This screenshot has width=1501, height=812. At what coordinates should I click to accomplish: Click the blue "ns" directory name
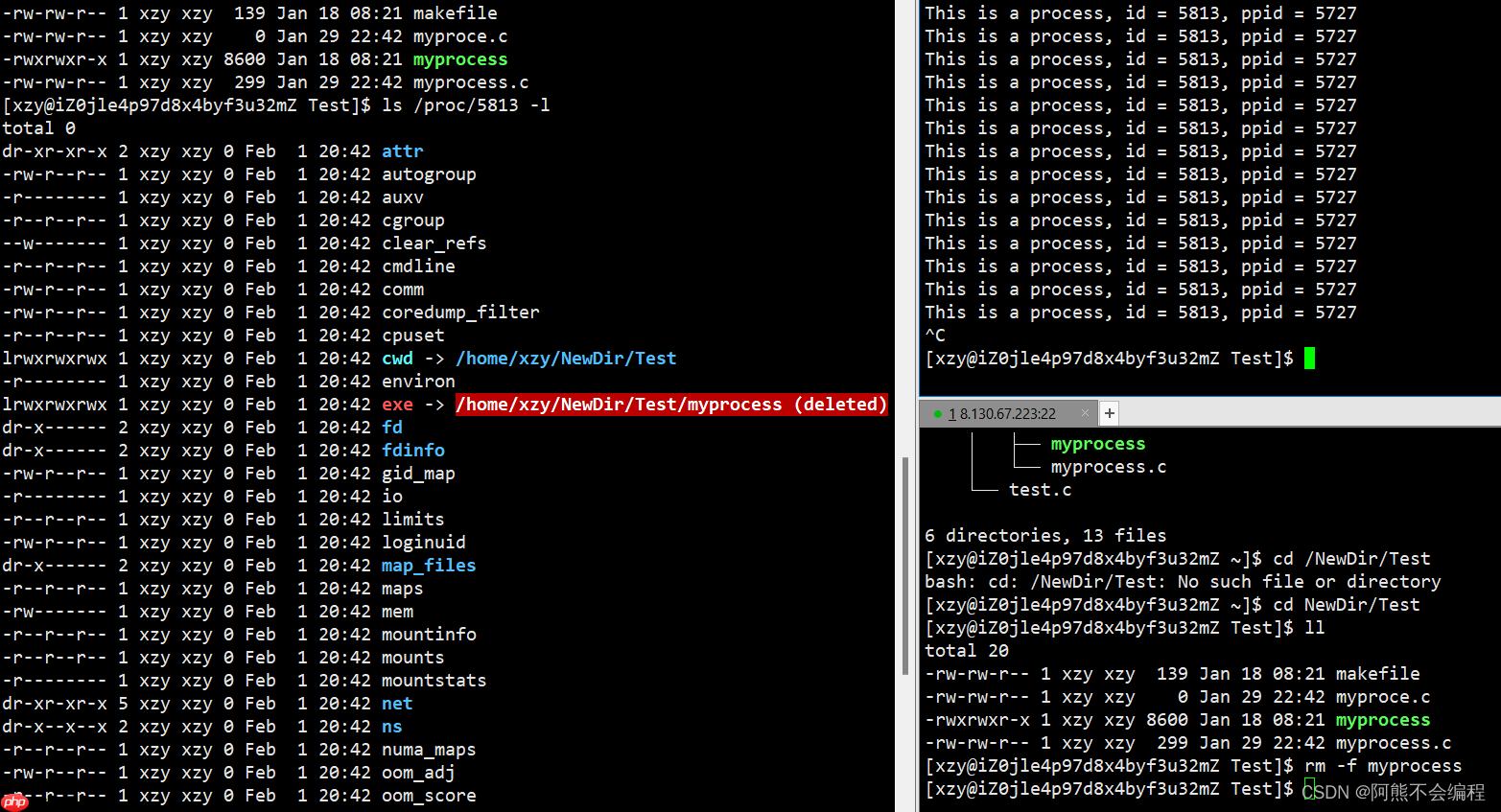392,727
